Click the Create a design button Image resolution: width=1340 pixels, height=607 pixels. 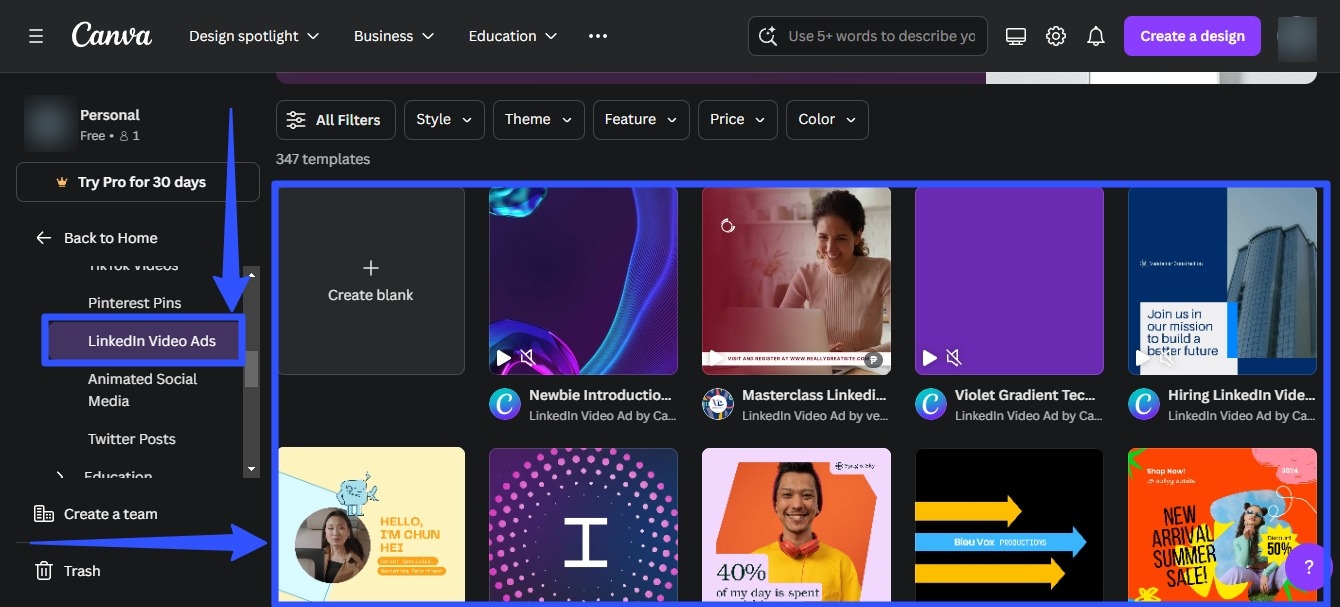pos(1192,35)
